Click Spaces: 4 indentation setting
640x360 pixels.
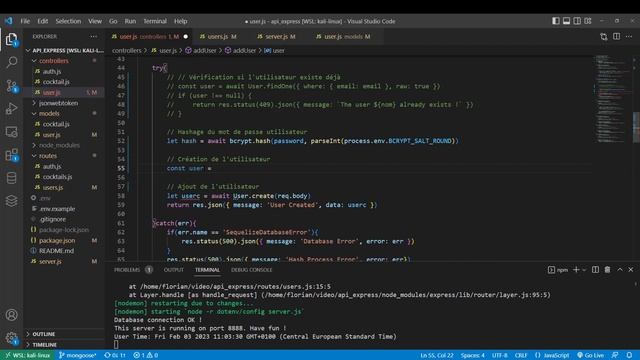473,355
